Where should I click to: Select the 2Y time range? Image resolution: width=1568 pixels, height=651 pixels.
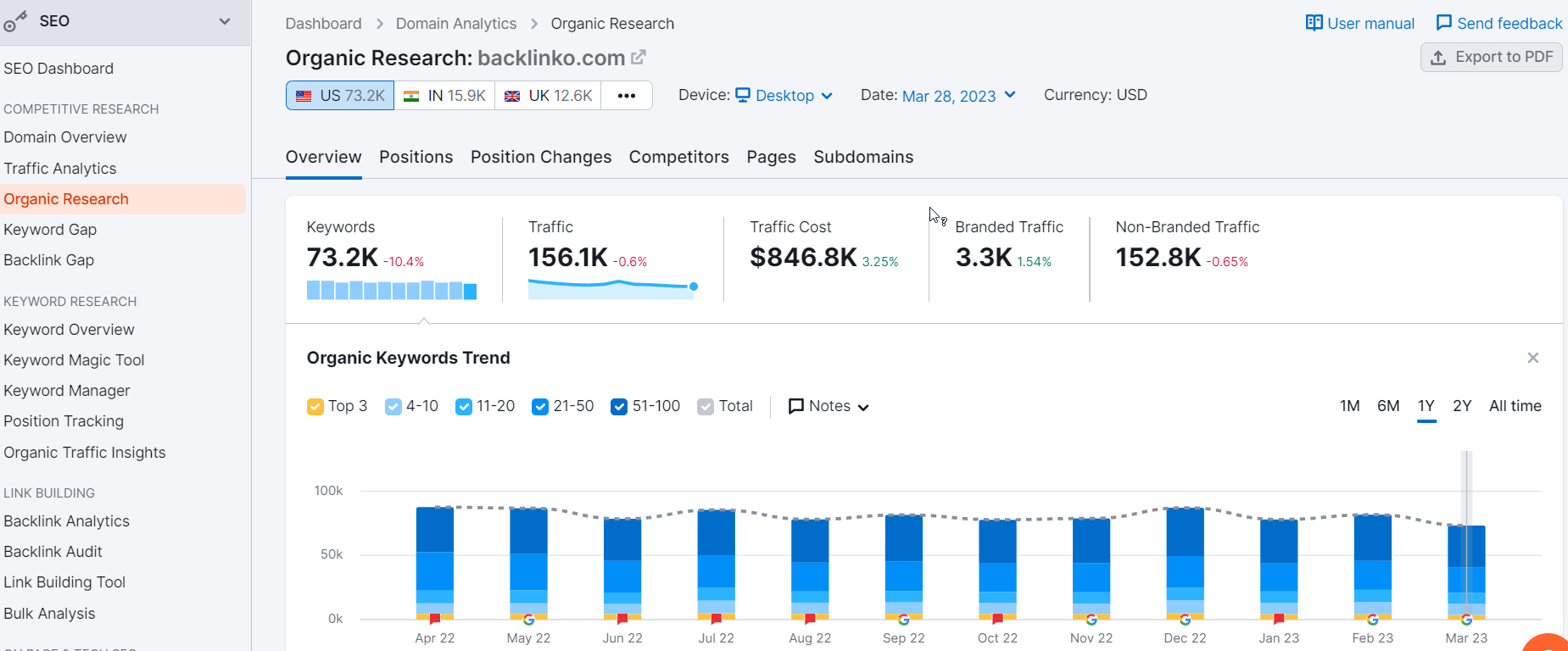pyautogui.click(x=1462, y=406)
